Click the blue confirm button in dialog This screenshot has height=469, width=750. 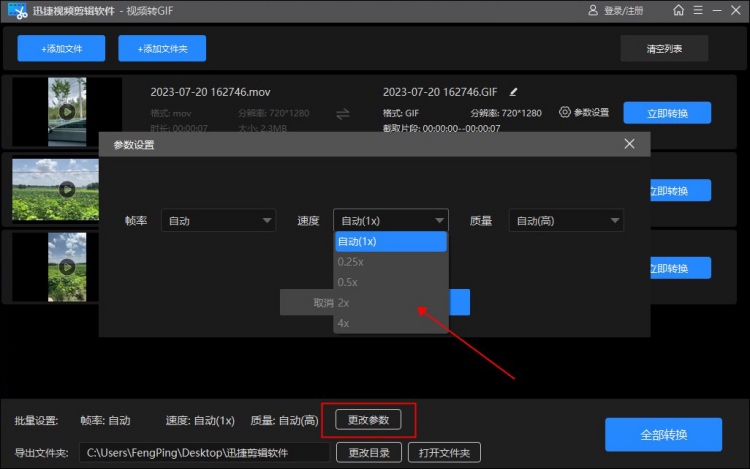click(460, 302)
